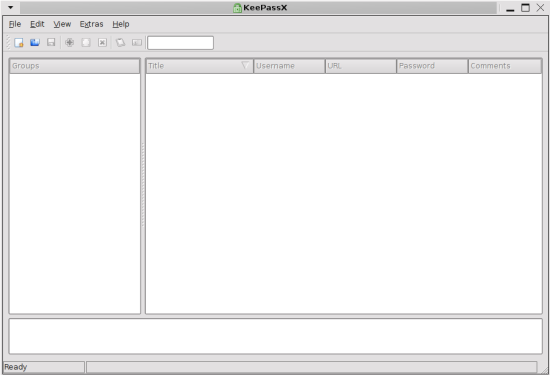Sort entries by Title column header
Viewport: 550px width, 375px height.
(x=199, y=66)
